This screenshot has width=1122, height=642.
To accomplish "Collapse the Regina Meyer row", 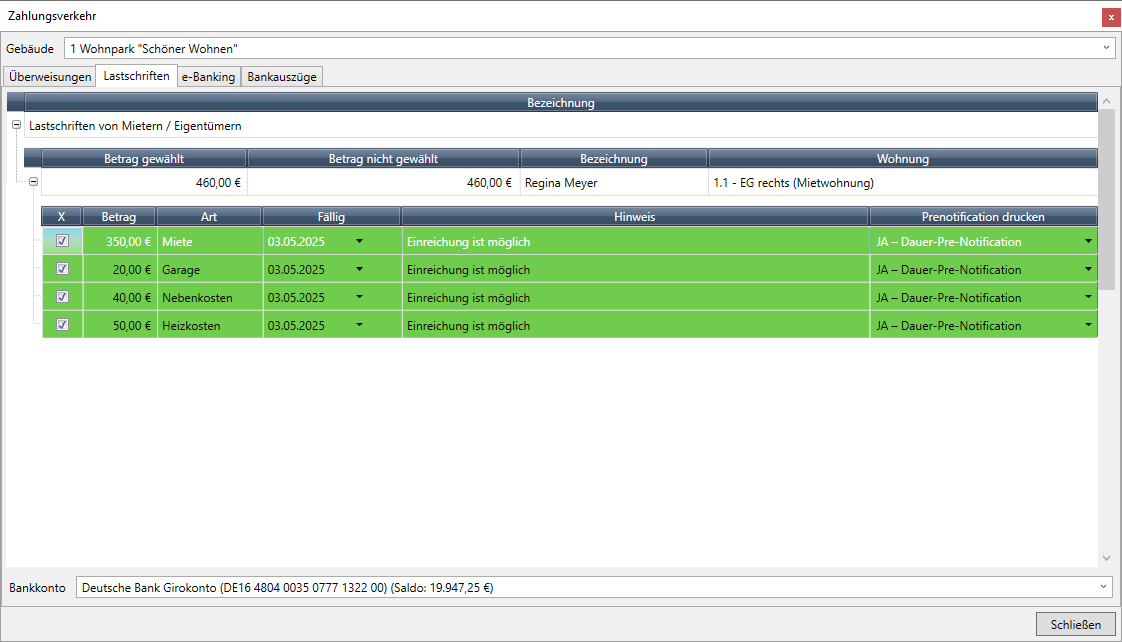I will click(33, 182).
